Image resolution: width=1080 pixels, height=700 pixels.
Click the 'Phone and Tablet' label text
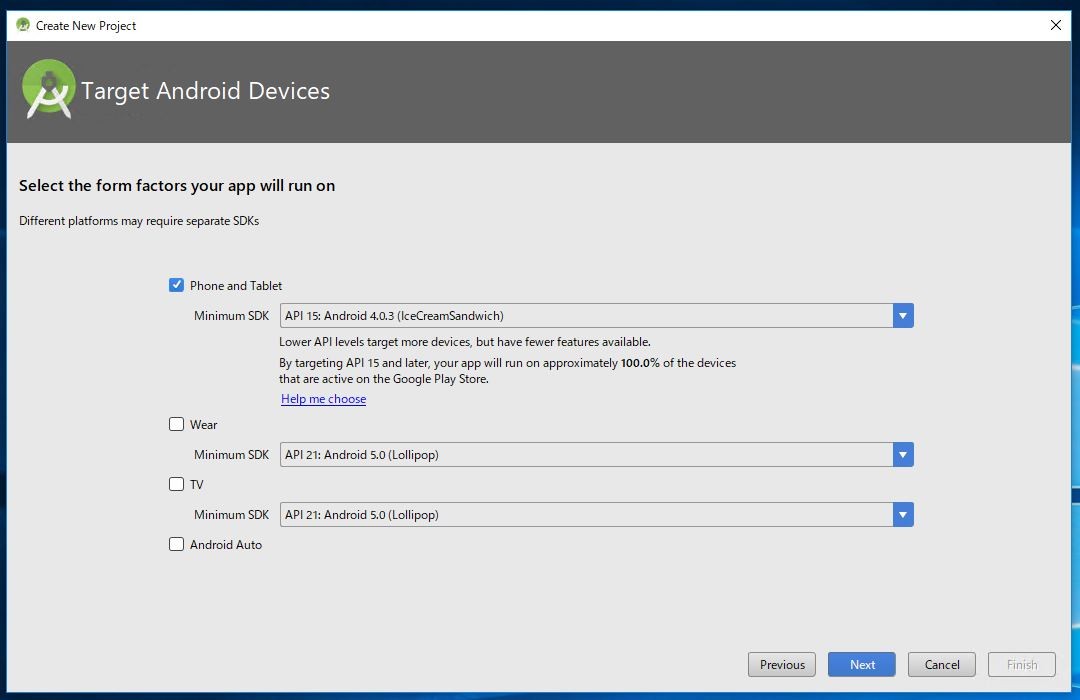pyautogui.click(x=236, y=286)
